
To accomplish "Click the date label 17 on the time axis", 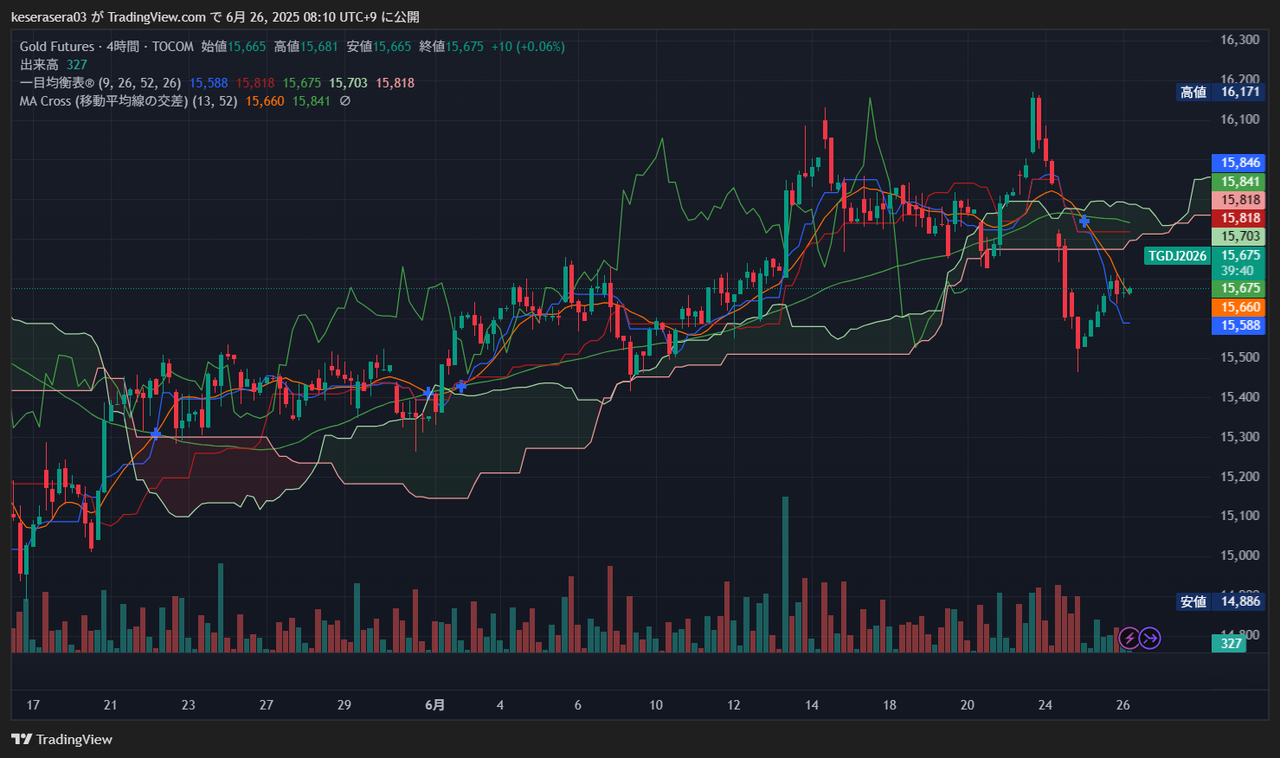I will point(33,705).
